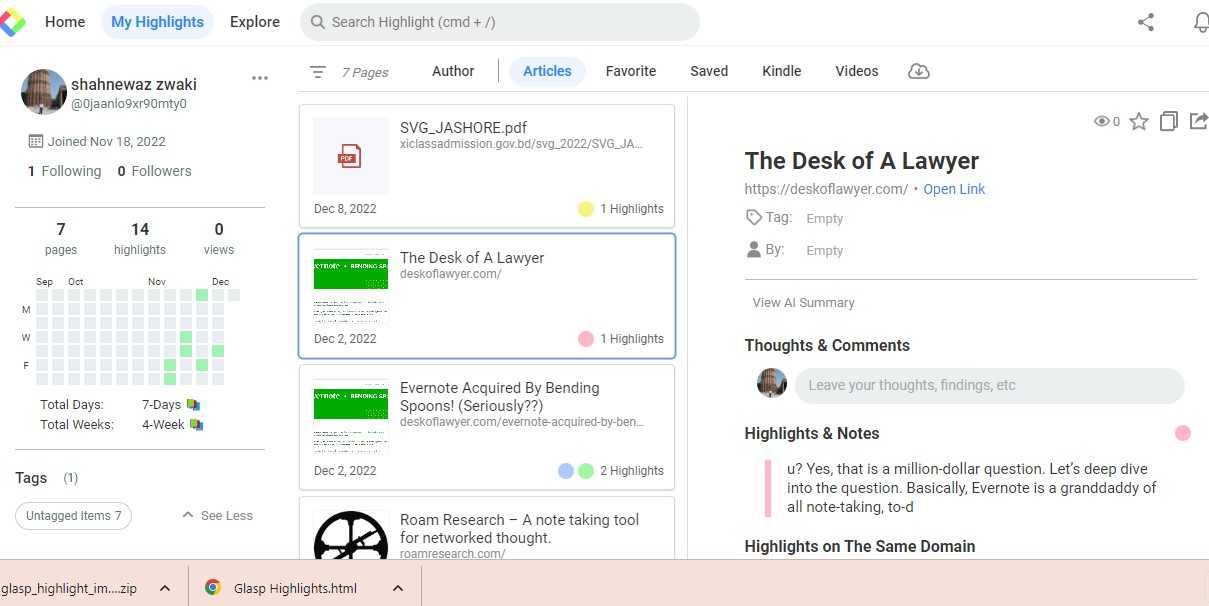Image resolution: width=1209 pixels, height=606 pixels.
Task: Open the notifications bell icon
Action: tap(1201, 22)
